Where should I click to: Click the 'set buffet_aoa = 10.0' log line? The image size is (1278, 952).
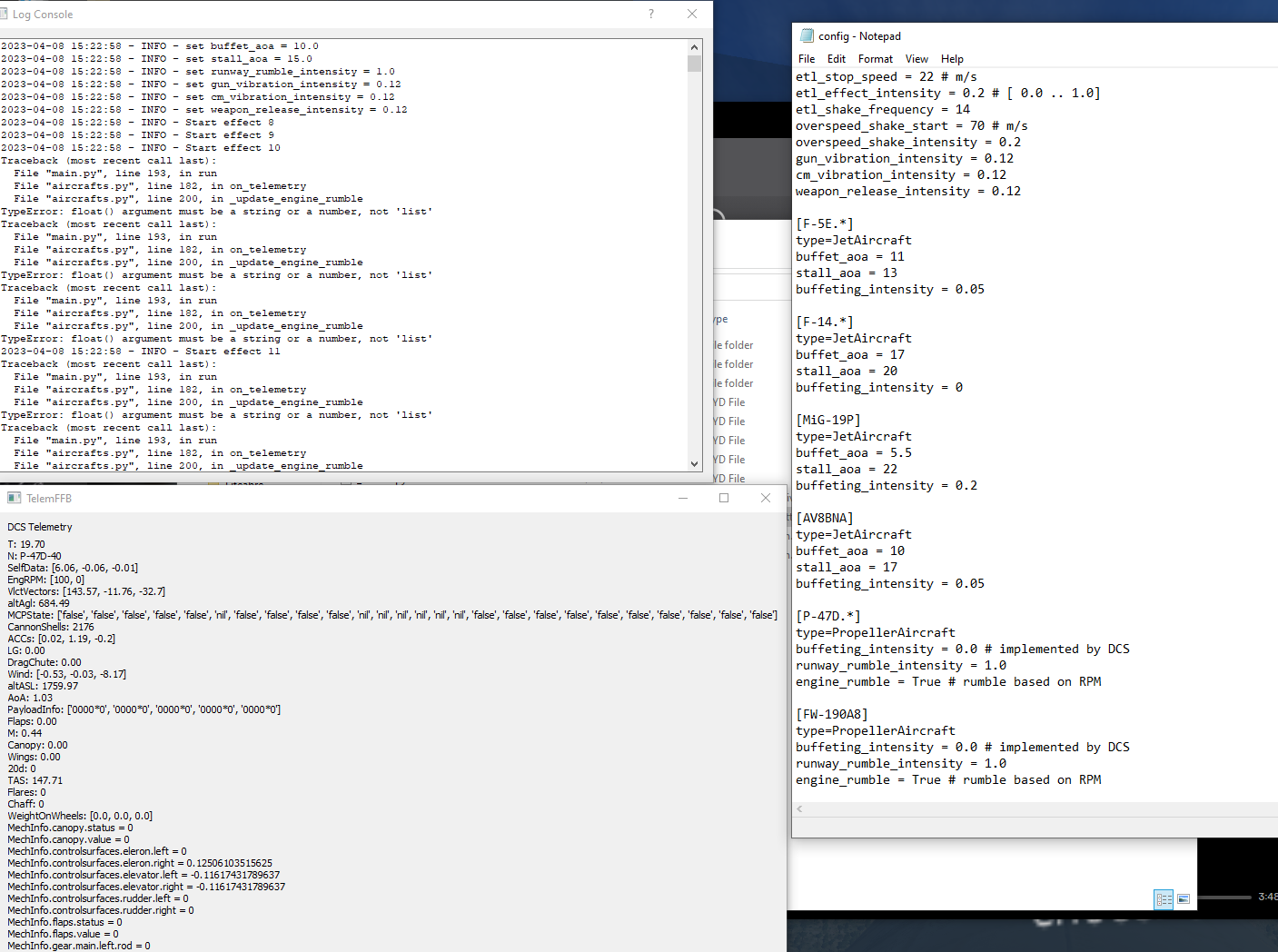[x=160, y=46]
